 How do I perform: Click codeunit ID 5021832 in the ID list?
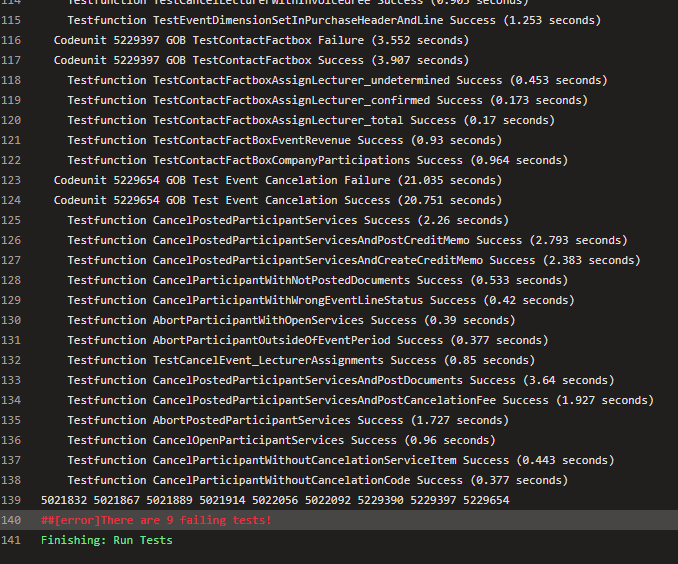coord(64,500)
